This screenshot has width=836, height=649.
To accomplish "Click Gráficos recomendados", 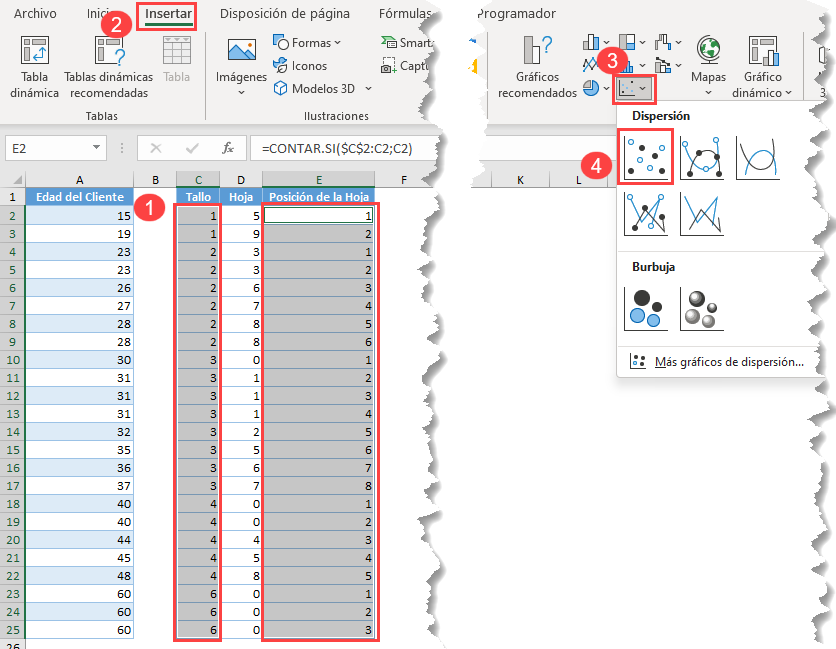I will (537, 67).
